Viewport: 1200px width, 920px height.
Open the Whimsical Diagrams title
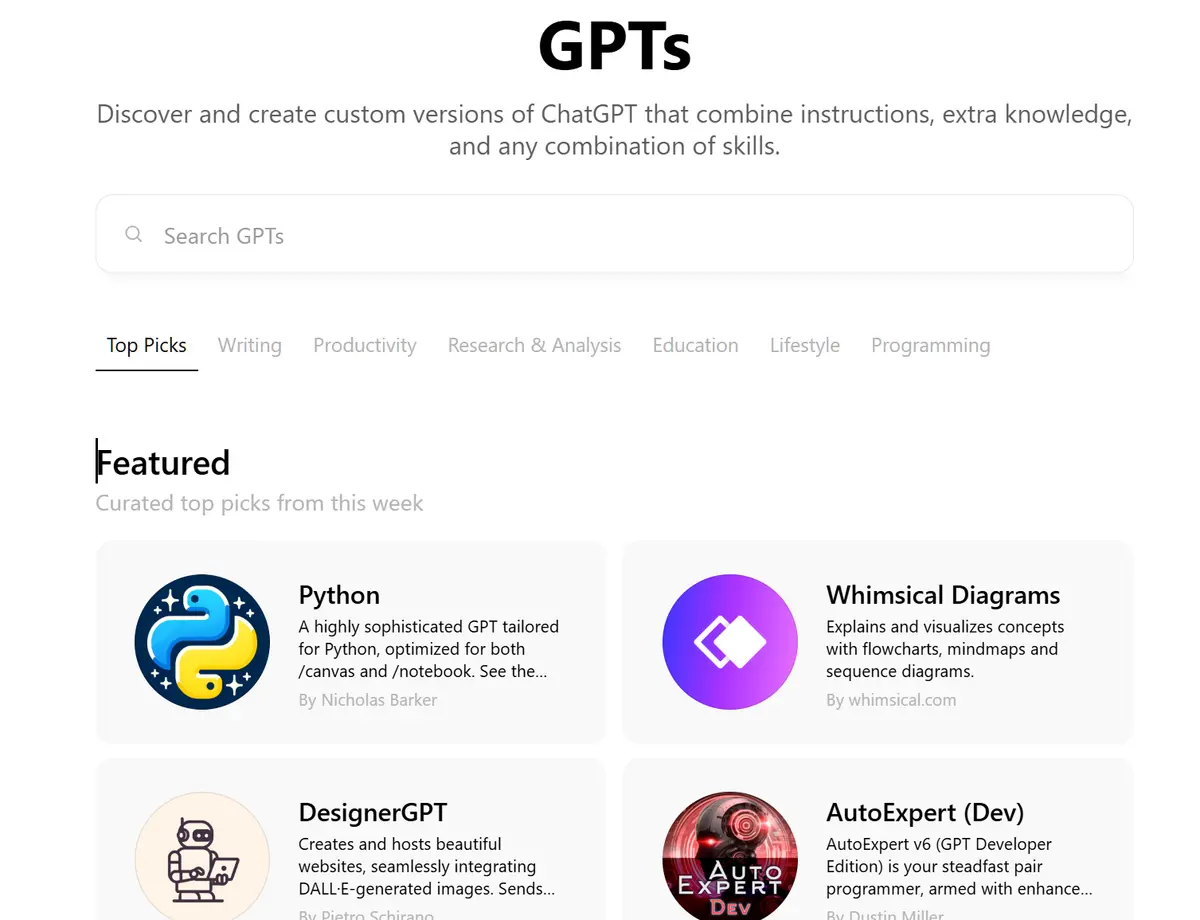click(x=943, y=595)
